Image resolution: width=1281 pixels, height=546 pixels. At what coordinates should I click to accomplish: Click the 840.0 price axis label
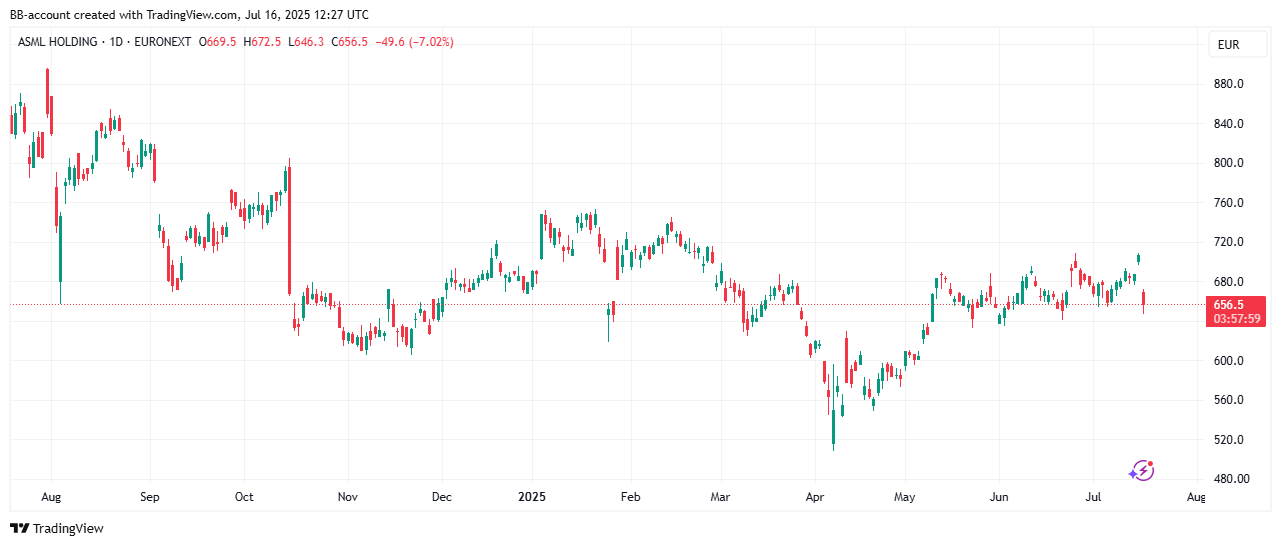click(1228, 124)
